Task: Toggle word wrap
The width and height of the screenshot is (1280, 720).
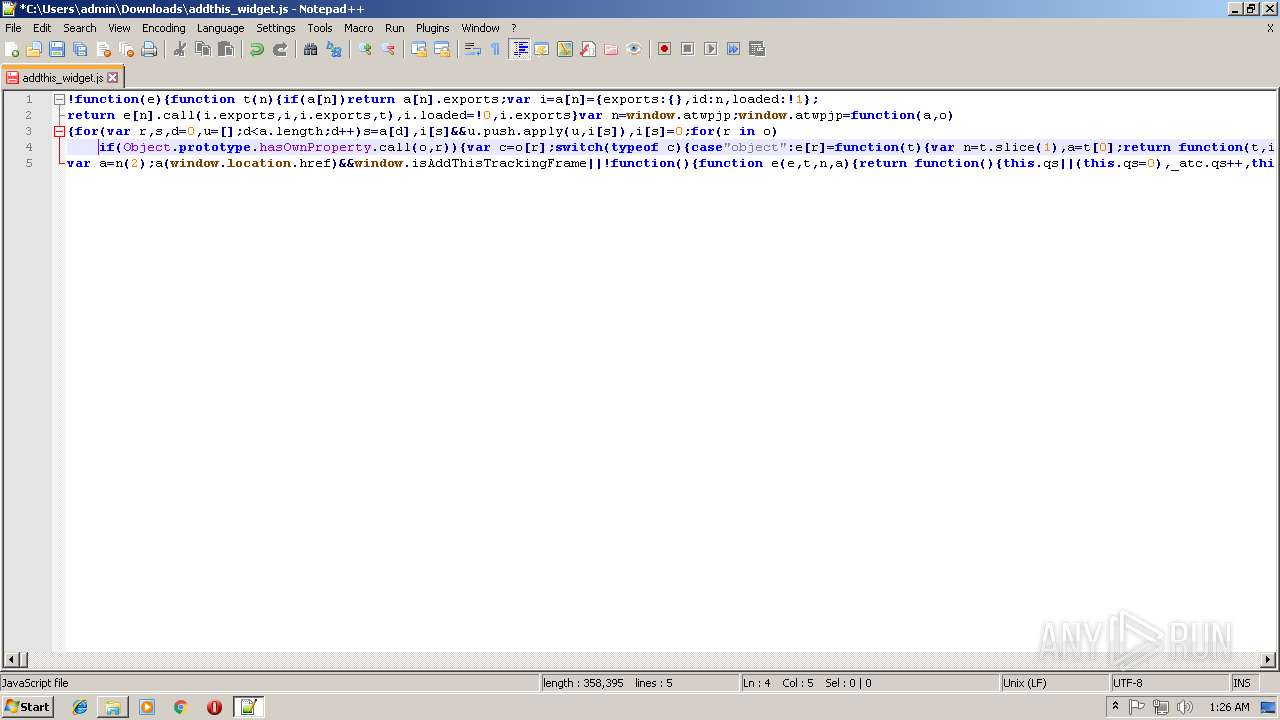Action: point(473,49)
